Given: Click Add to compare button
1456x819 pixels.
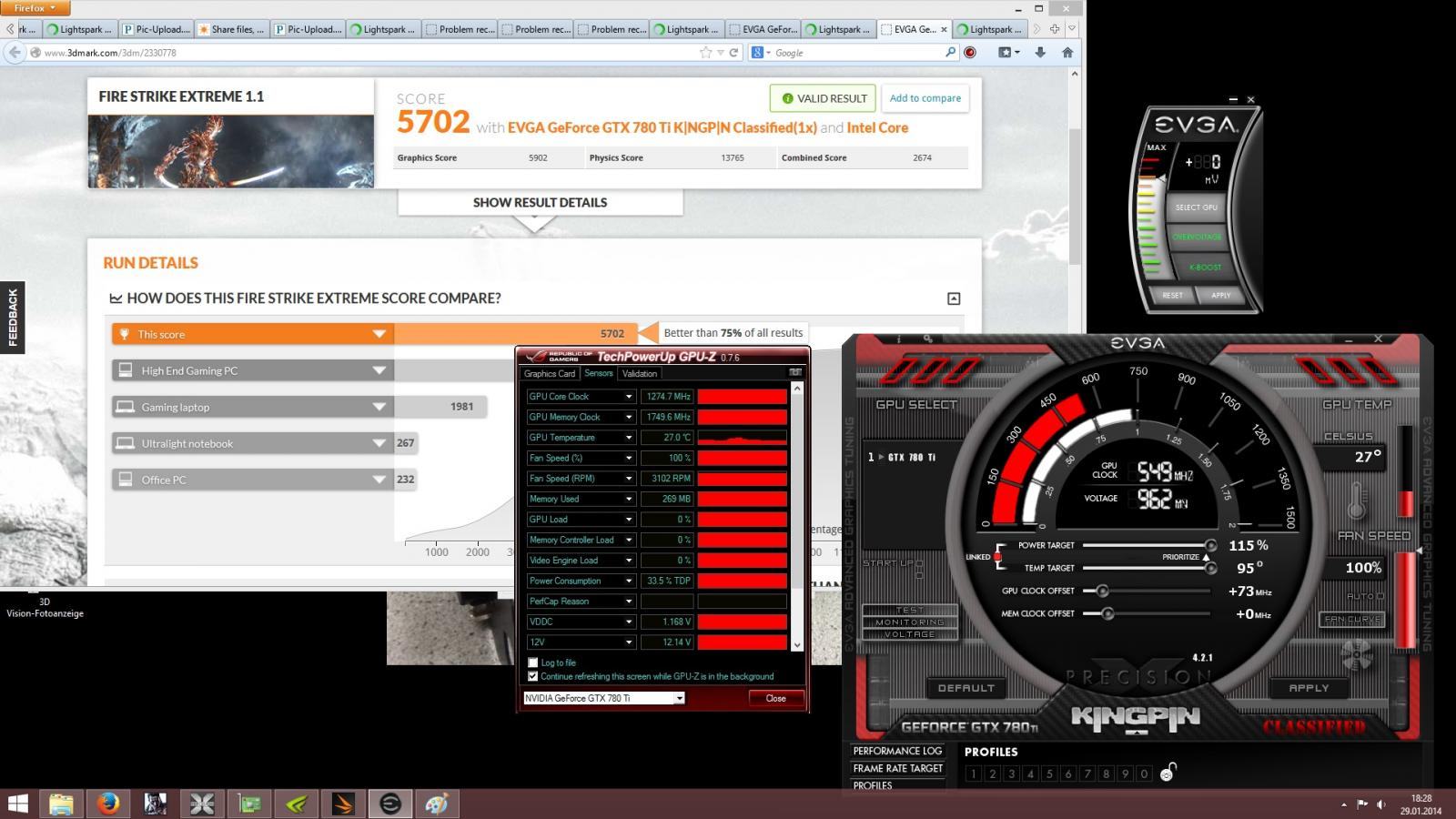Looking at the screenshot, I should pyautogui.click(x=925, y=98).
